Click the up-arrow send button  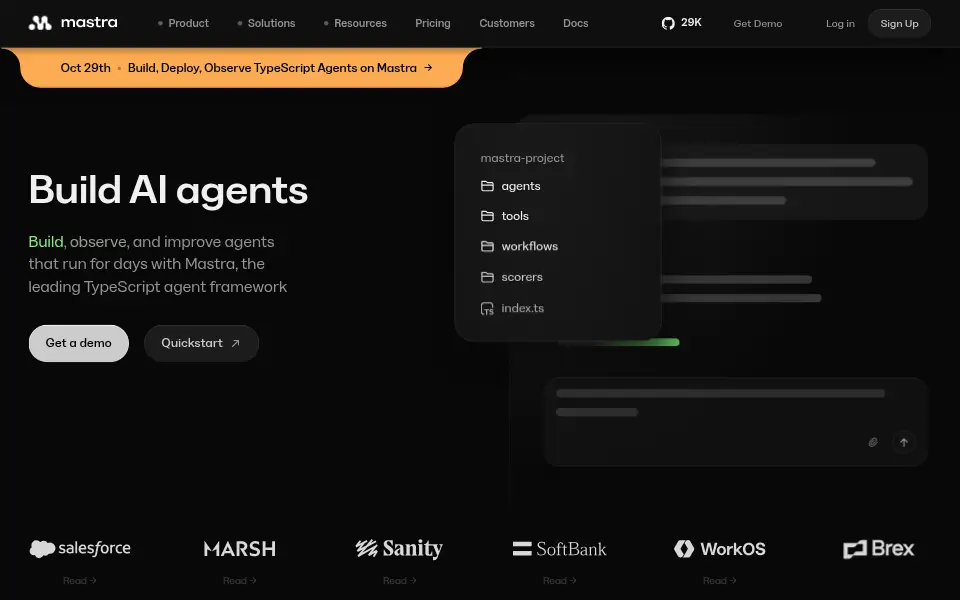pos(904,442)
